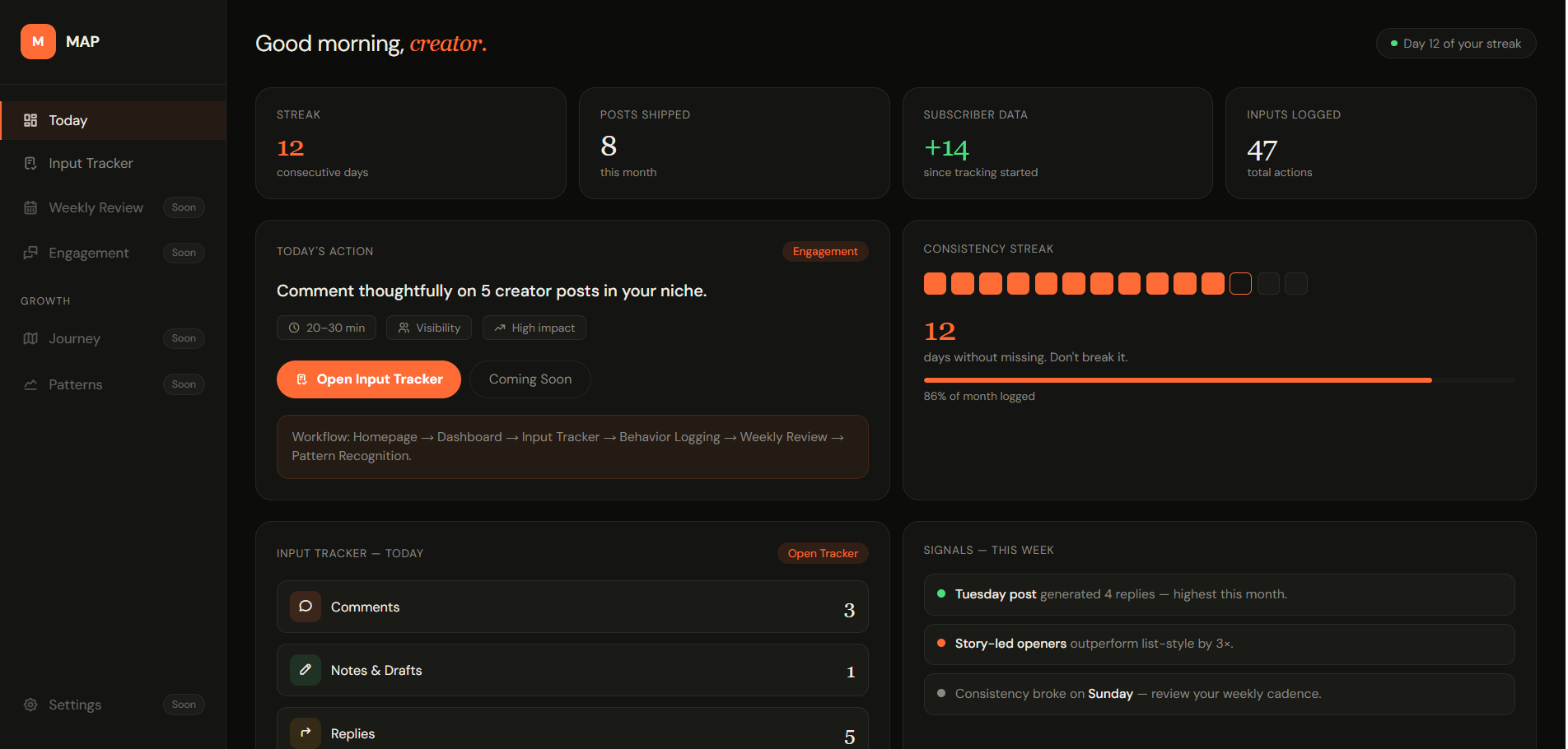1568x749 pixels.
Task: Click the Soon badge beside Settings
Action: click(184, 705)
